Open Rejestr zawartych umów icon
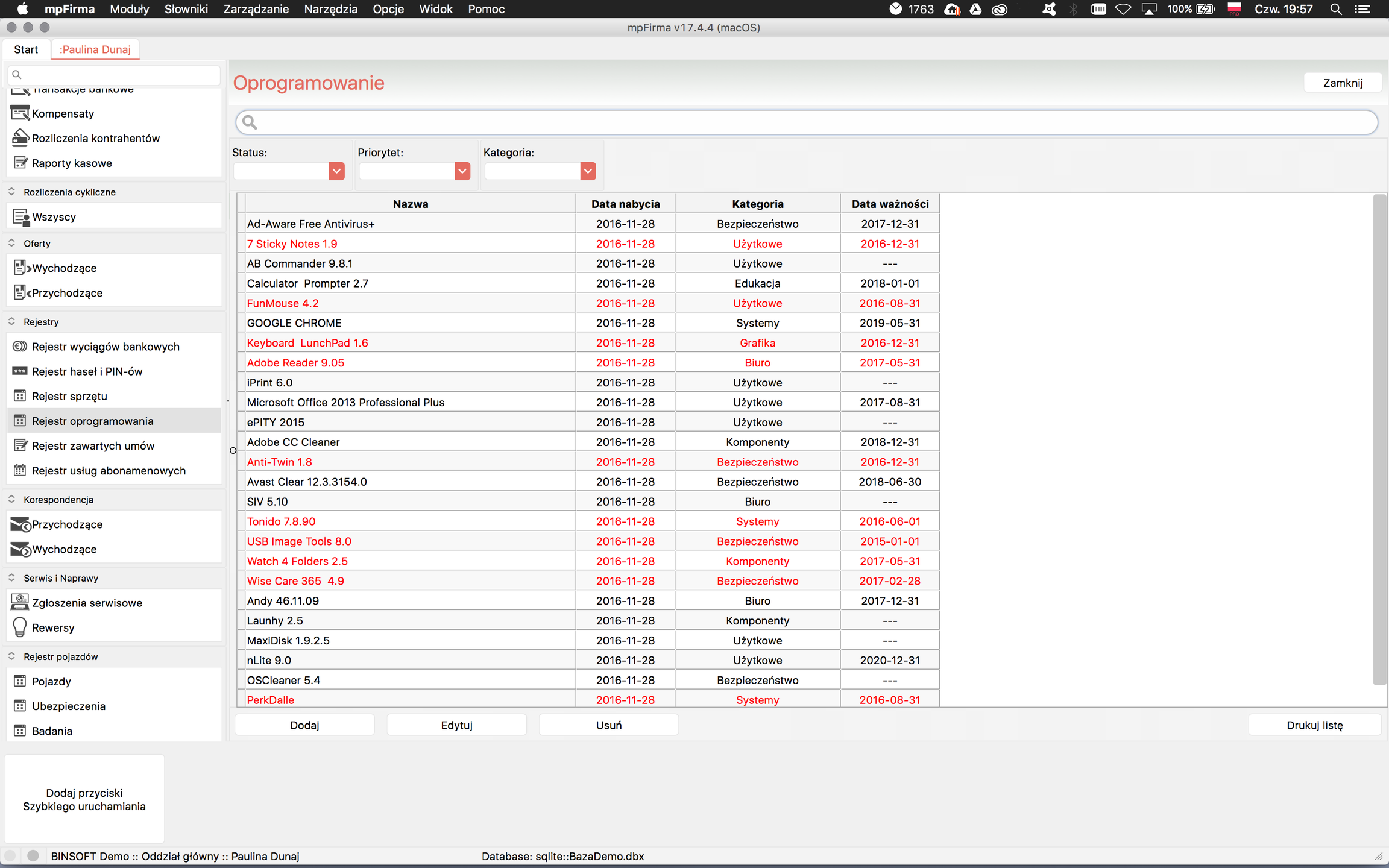The height and width of the screenshot is (868, 1389). (x=20, y=445)
